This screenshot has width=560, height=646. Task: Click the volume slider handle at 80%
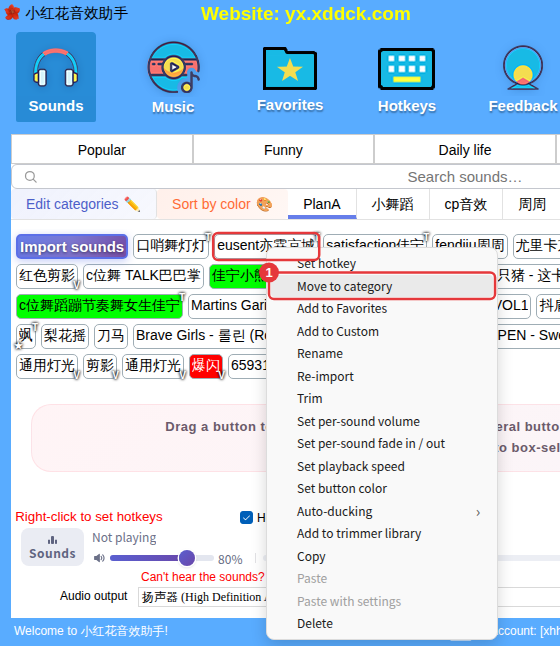187,558
